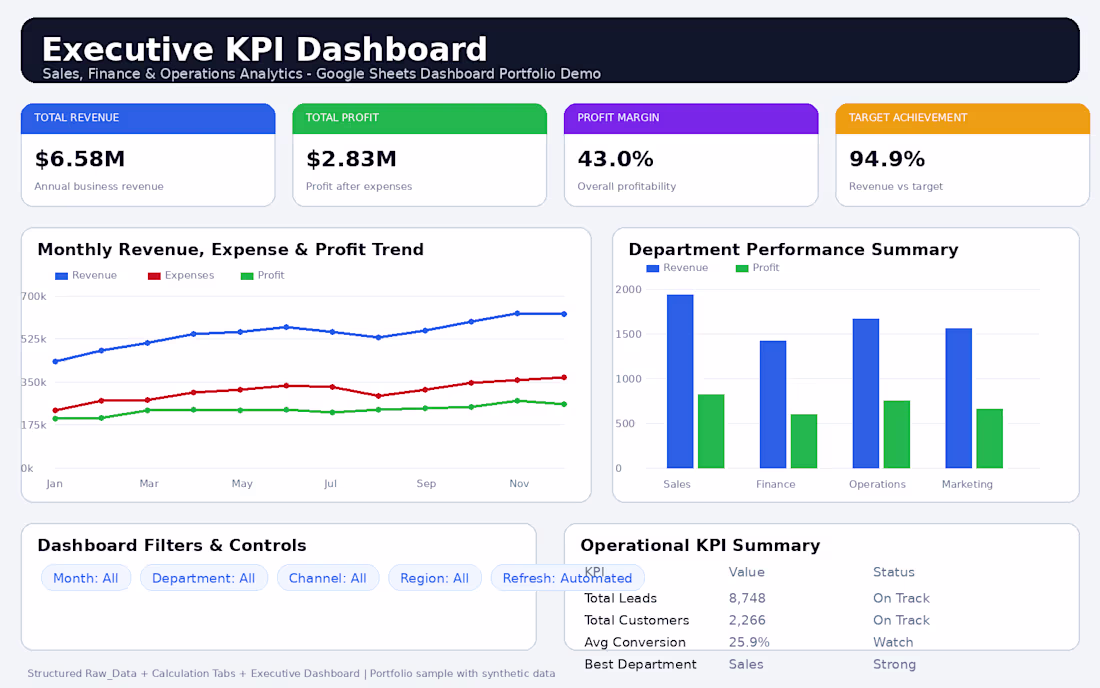Image resolution: width=1100 pixels, height=688 pixels.
Task: Click the 25.9% conversion value
Action: pyautogui.click(x=749, y=642)
